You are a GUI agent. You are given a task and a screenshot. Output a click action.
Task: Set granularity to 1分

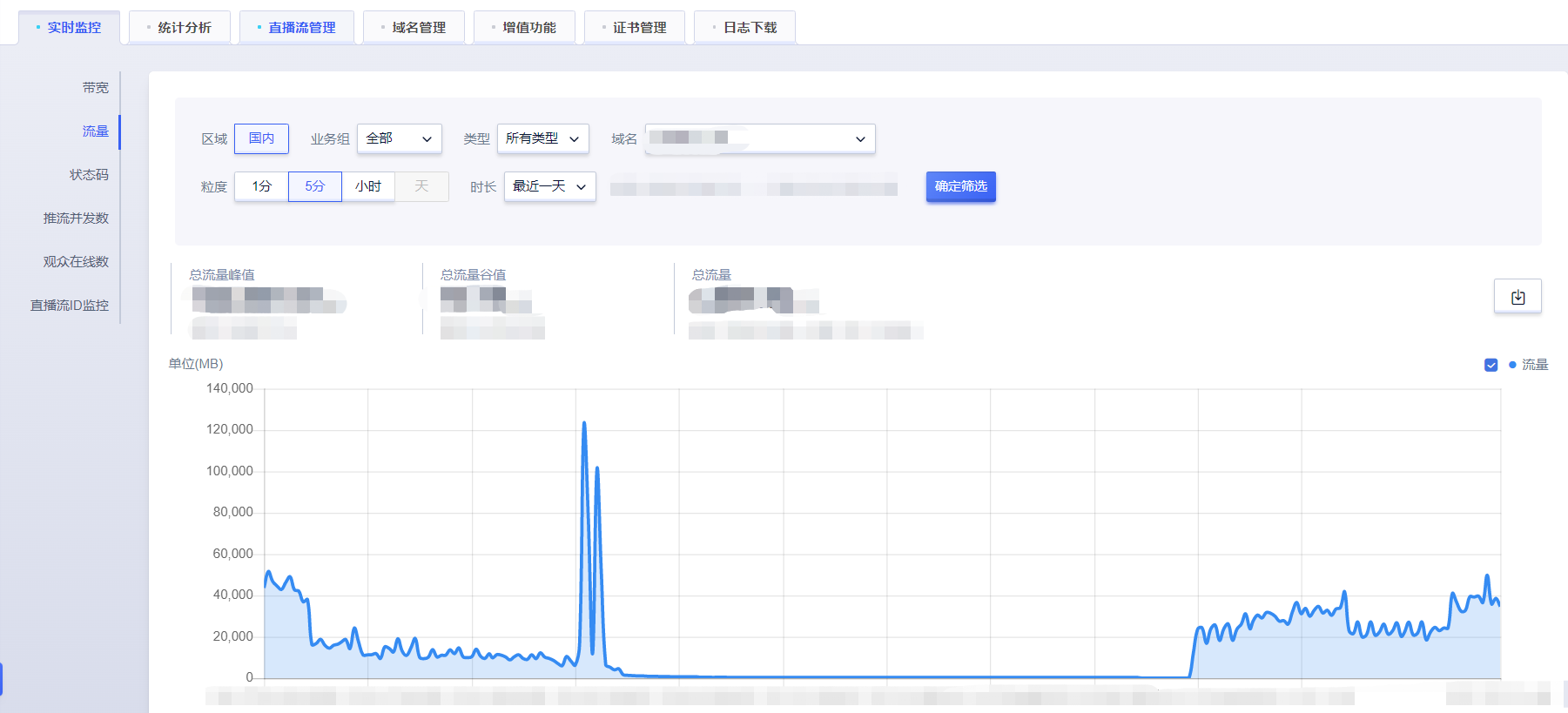261,186
